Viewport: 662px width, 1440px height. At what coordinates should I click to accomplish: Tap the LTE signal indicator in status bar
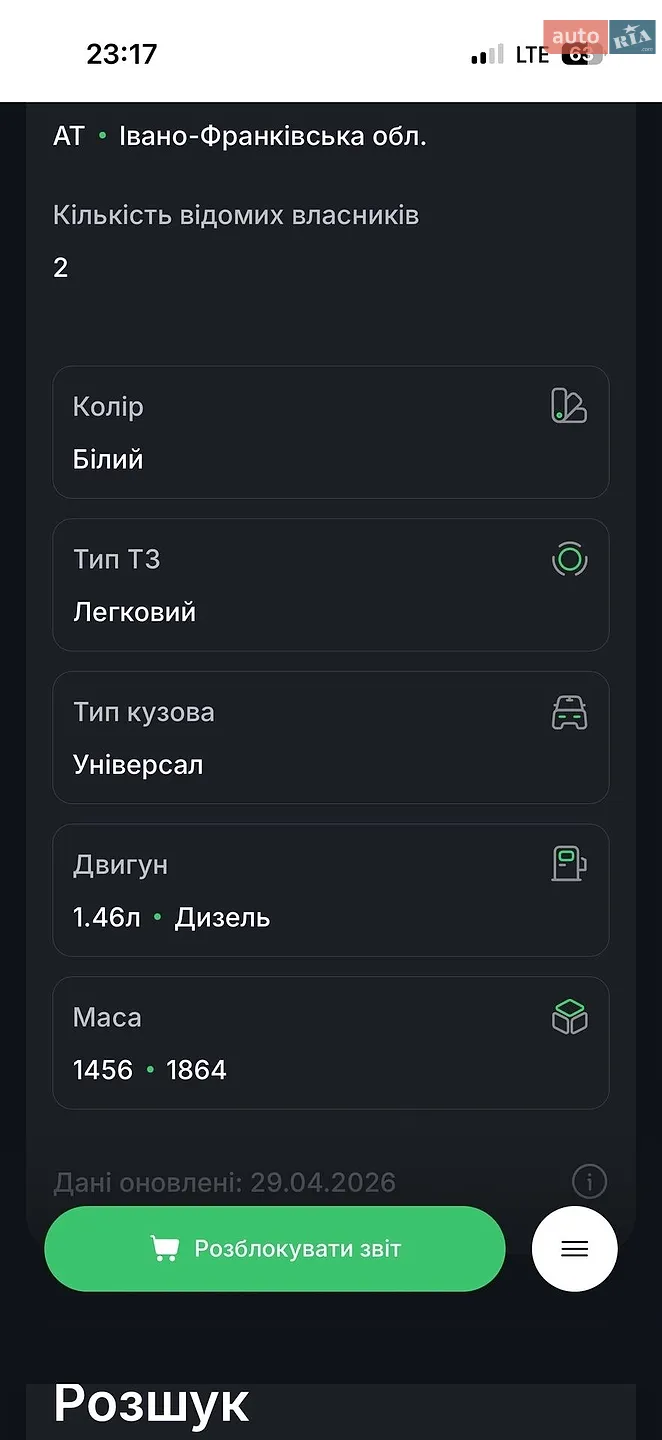tap(532, 55)
